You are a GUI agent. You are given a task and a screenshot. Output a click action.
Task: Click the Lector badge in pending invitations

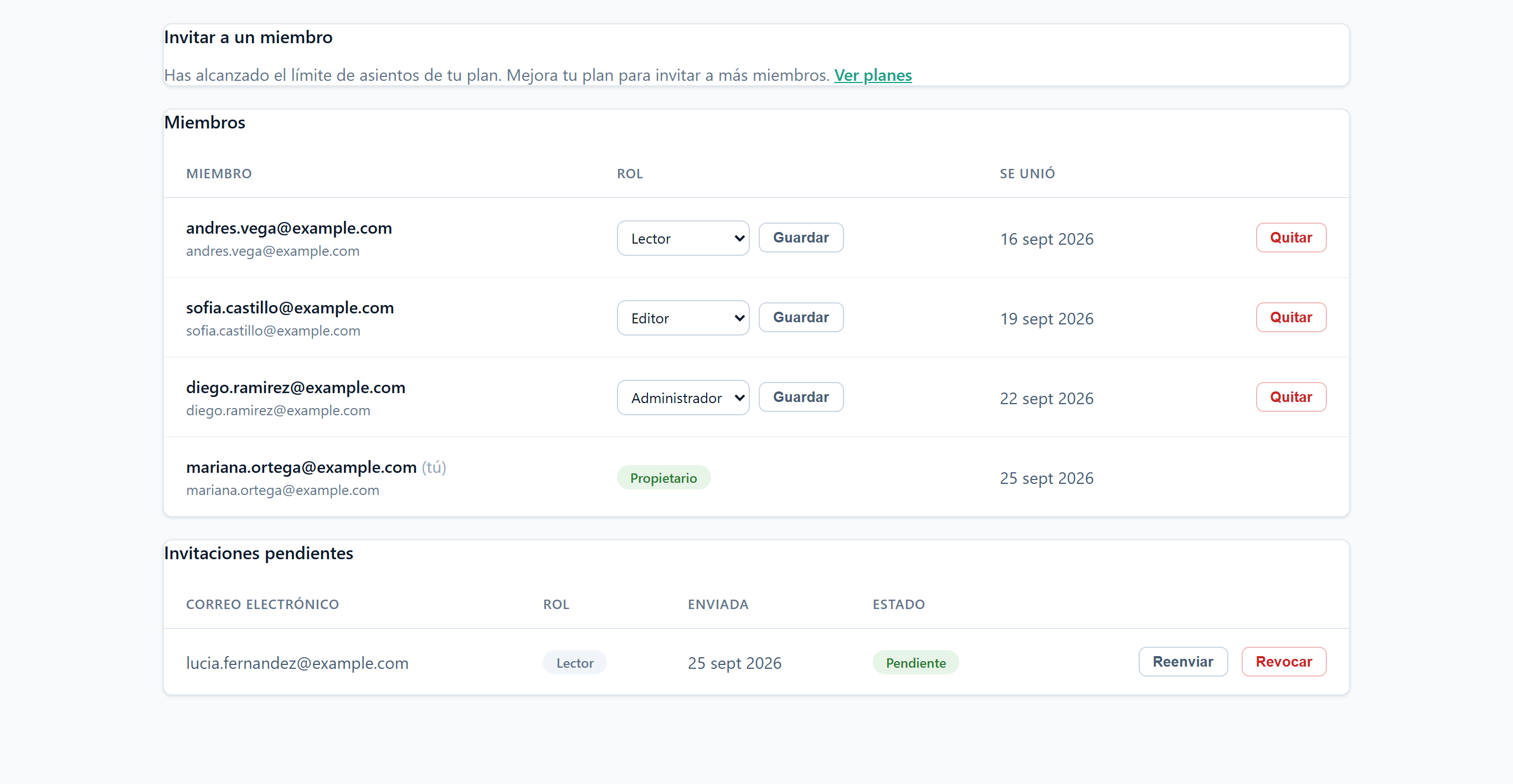pyautogui.click(x=574, y=662)
